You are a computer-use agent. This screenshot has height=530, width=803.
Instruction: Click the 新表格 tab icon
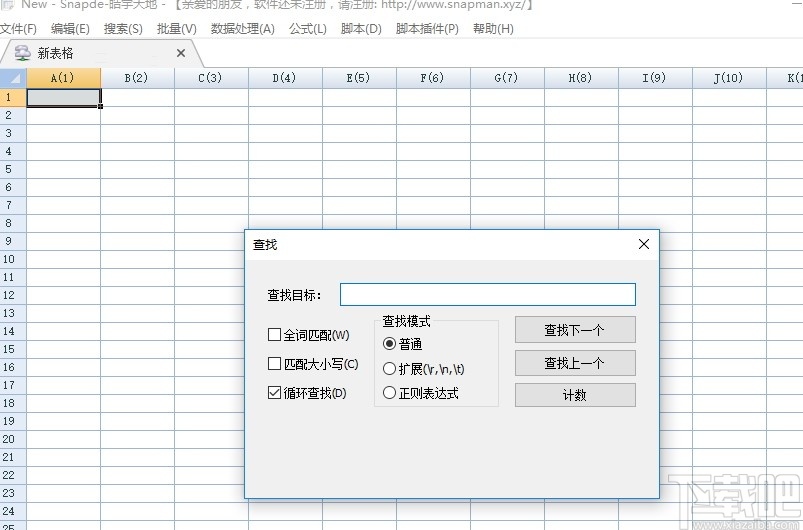pyautogui.click(x=23, y=53)
